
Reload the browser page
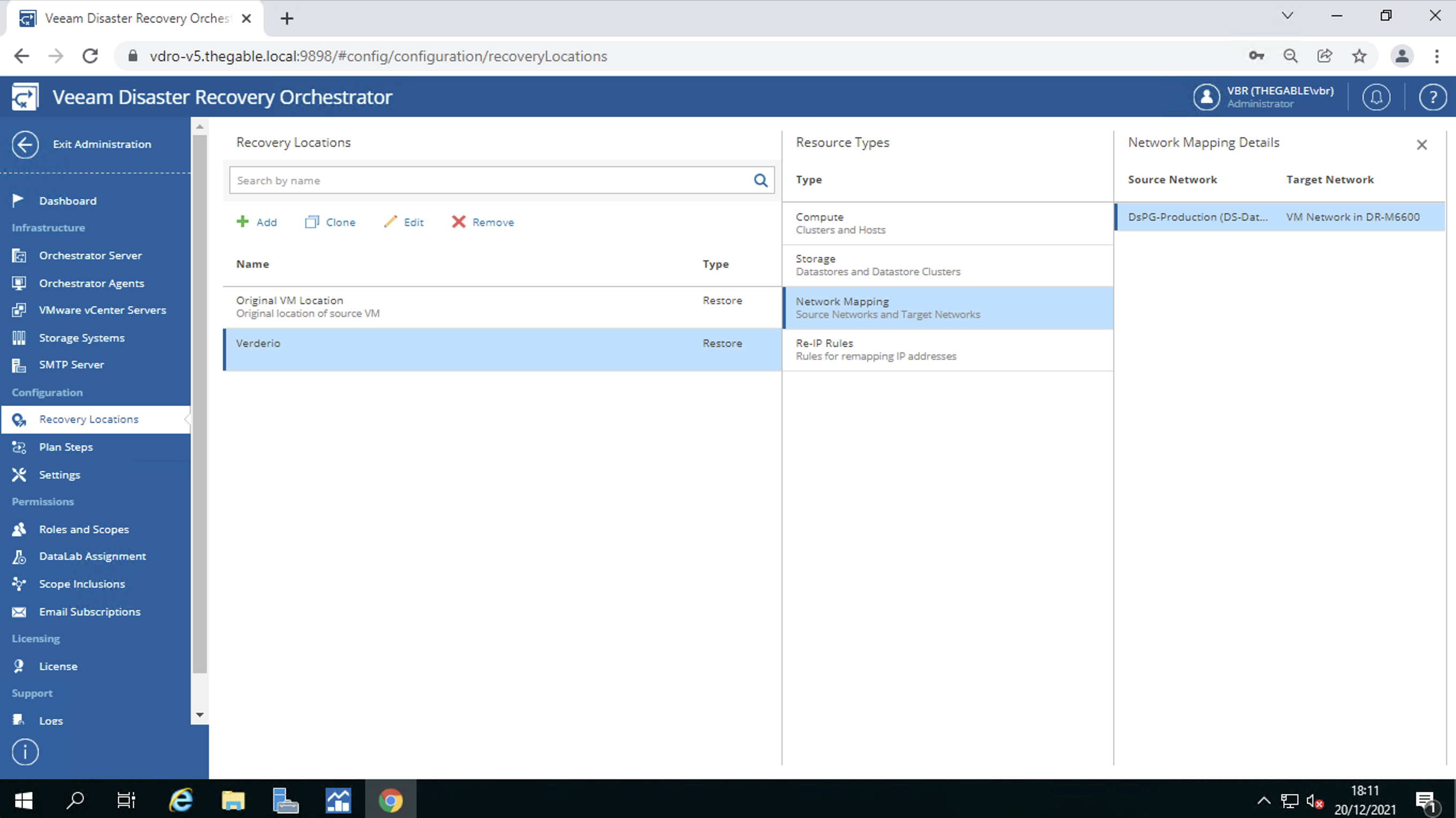(90, 56)
